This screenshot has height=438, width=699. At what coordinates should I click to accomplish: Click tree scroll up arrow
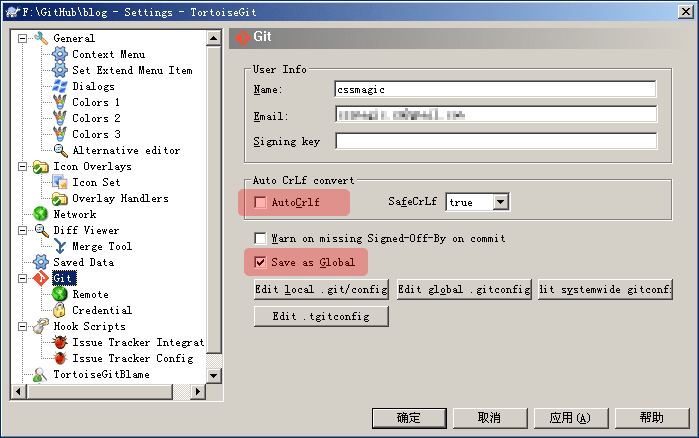[214, 38]
